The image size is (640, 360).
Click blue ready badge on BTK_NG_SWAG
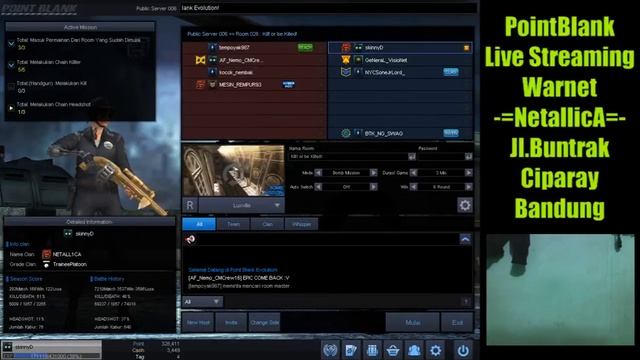pos(451,133)
